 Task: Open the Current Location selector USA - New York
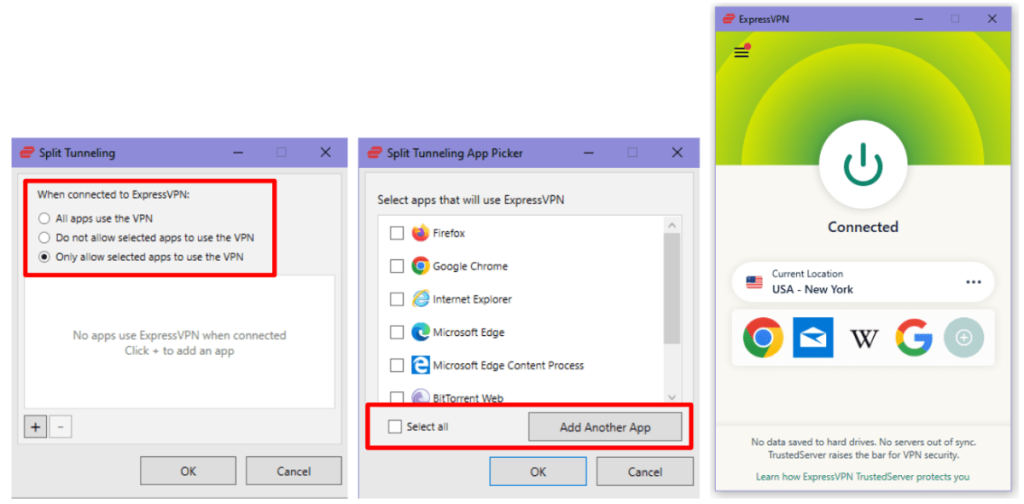pos(863,282)
